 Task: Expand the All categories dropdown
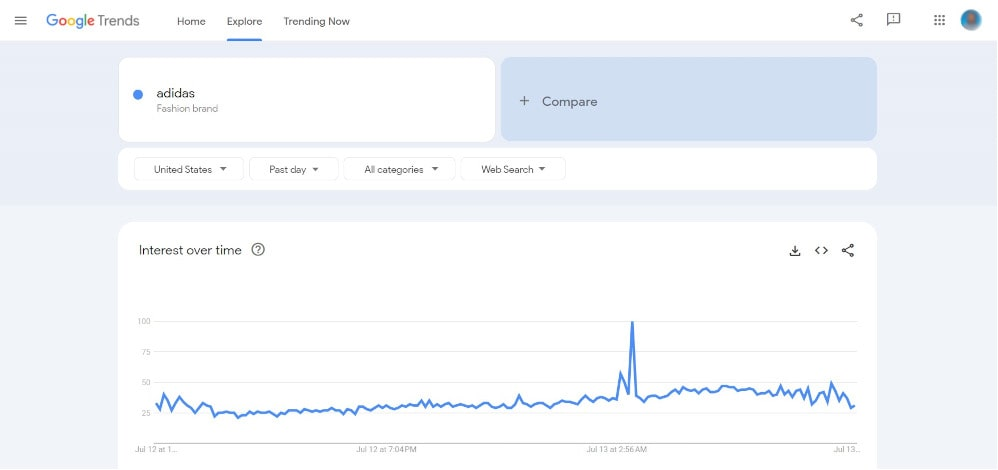[x=400, y=169]
